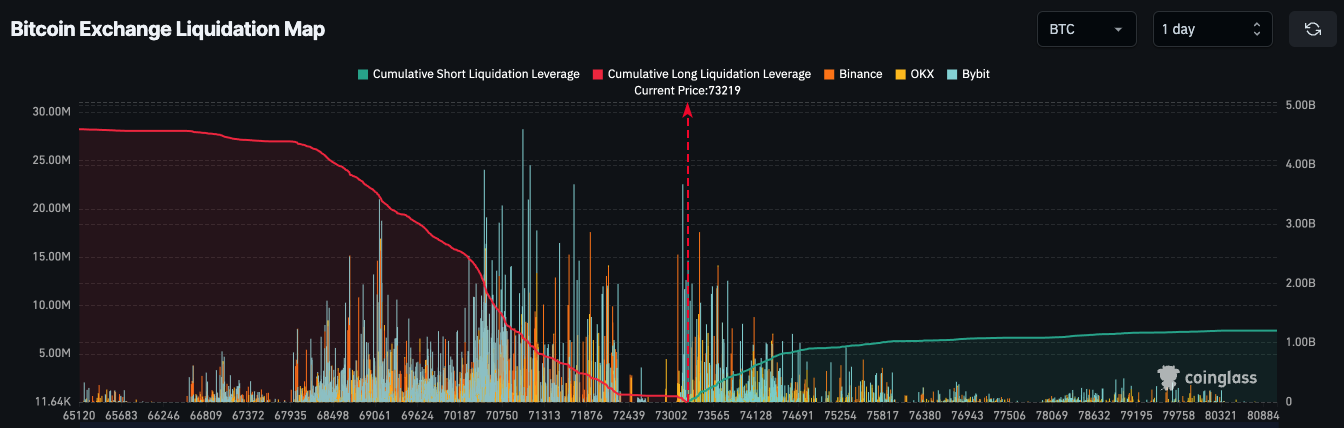
Task: Hide the Bybit series via legend text
Action: click(976, 74)
